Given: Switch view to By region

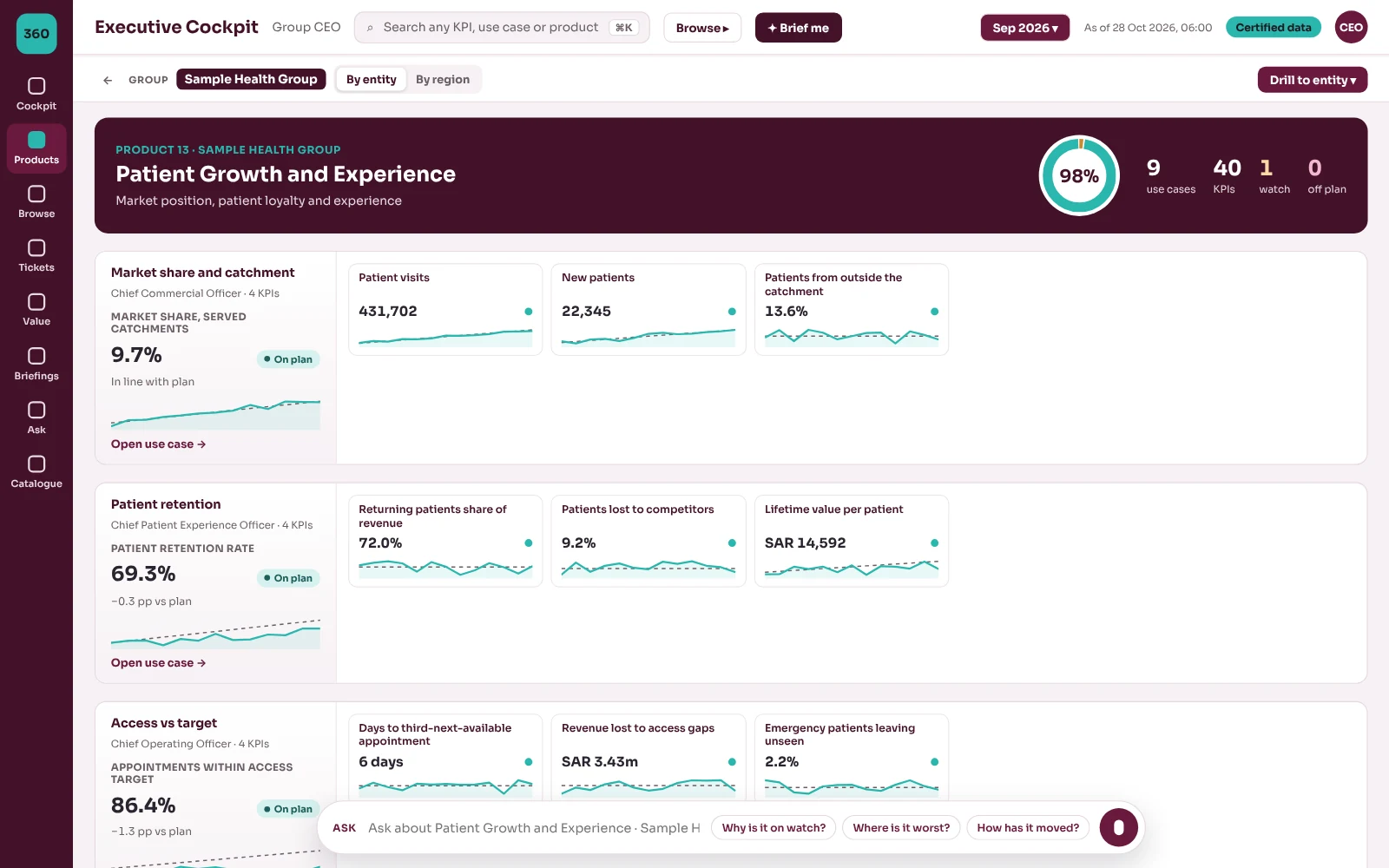Looking at the screenshot, I should (443, 80).
